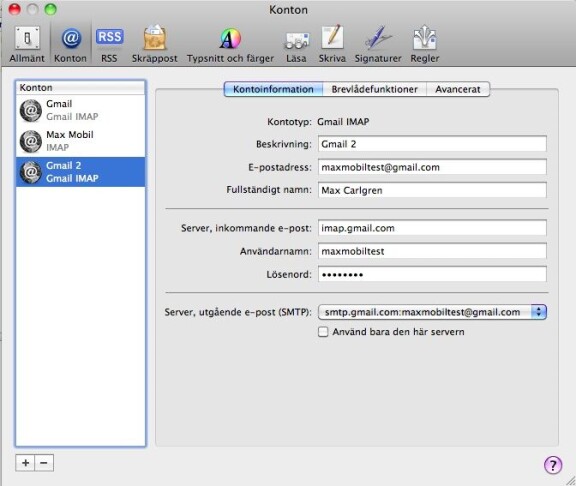
Task: Enable Använd bara den här servern checkbox
Action: 323,332
